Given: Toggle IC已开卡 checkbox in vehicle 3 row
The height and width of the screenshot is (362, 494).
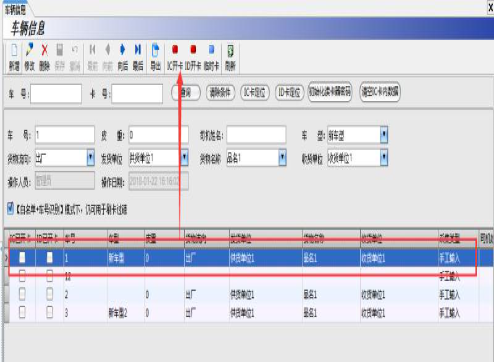Looking at the screenshot, I should (x=22, y=312).
